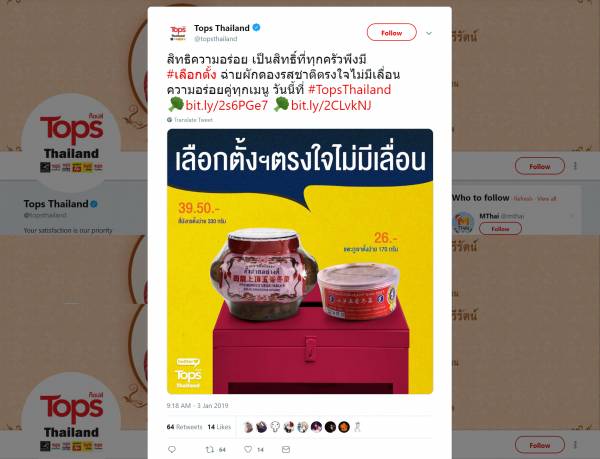Open the bit.ly/2CLvkNJ link

coord(331,105)
